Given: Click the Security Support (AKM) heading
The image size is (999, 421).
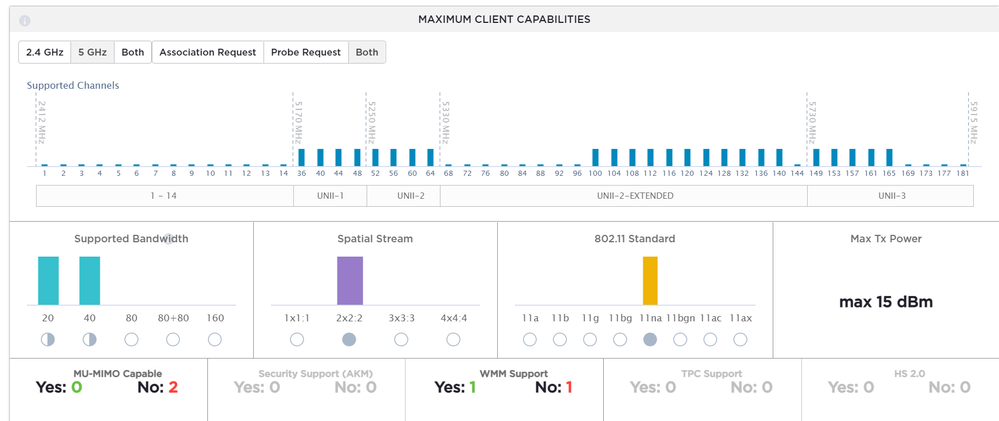Looking at the screenshot, I should [315, 374].
